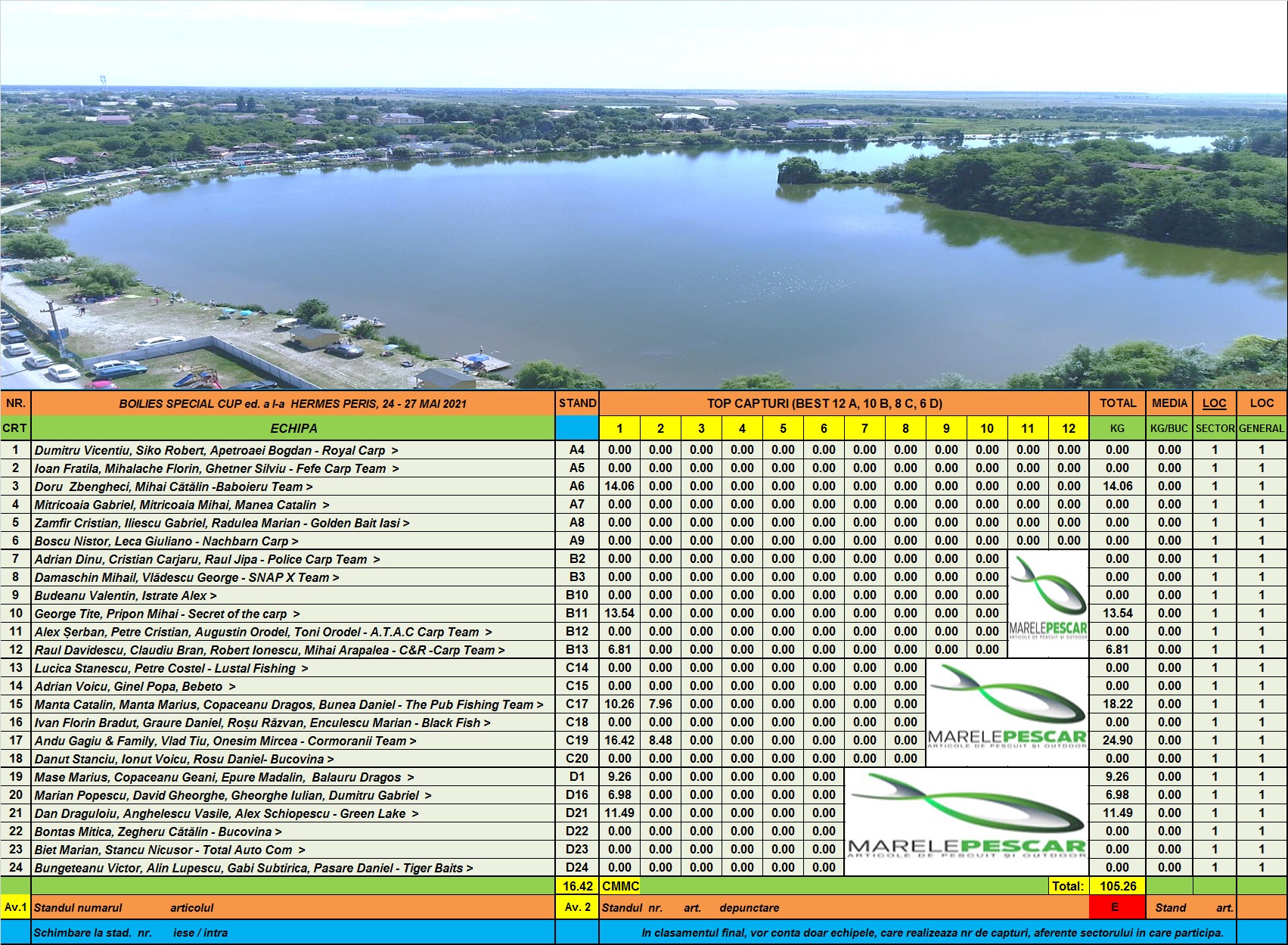Select the MEDIA header cell
Viewport: 1288px width, 945px height.
click(x=1169, y=403)
